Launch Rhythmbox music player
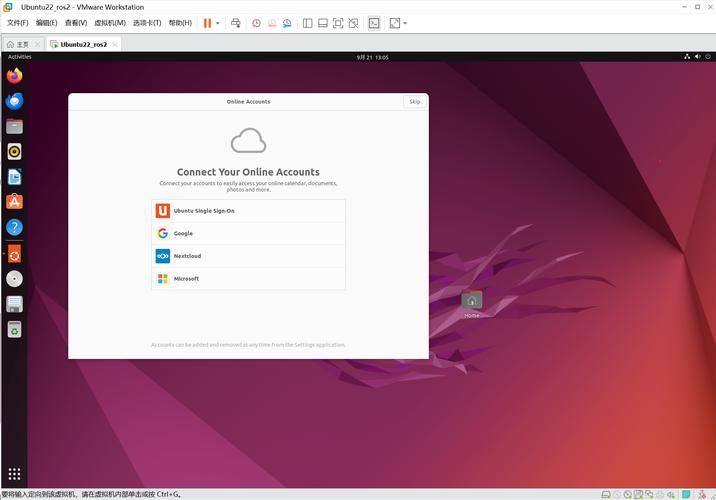This screenshot has height=500, width=716. 15,152
